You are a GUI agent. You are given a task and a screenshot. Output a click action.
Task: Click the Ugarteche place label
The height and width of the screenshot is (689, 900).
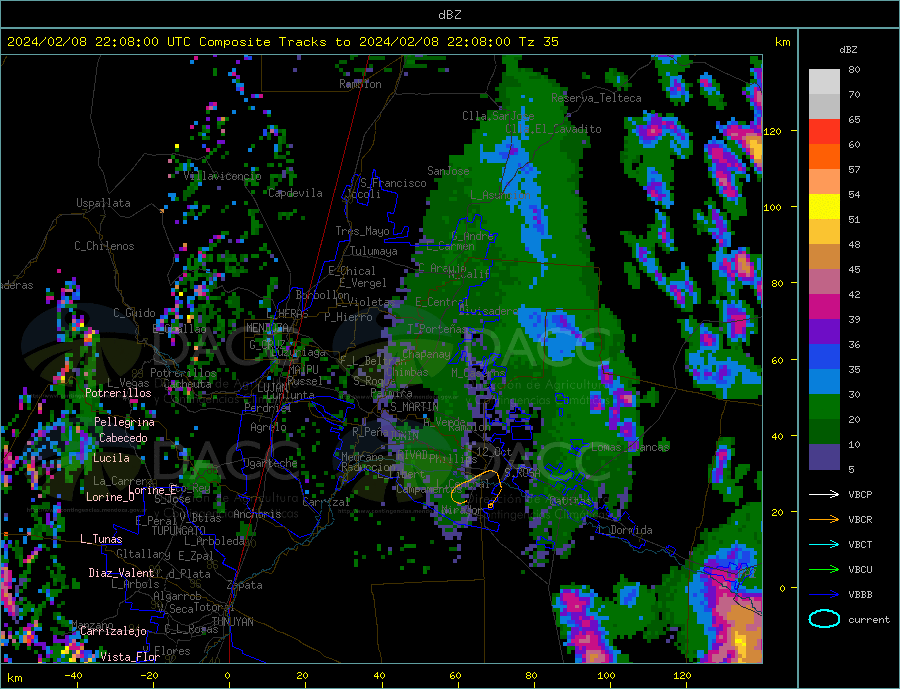coord(270,463)
